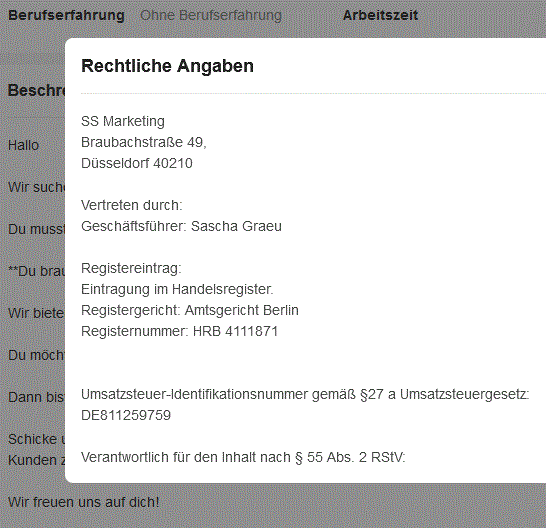546x528 pixels.
Task: Click the dimmed 'Schicke' text at bottom left
Action: (x=32, y=439)
